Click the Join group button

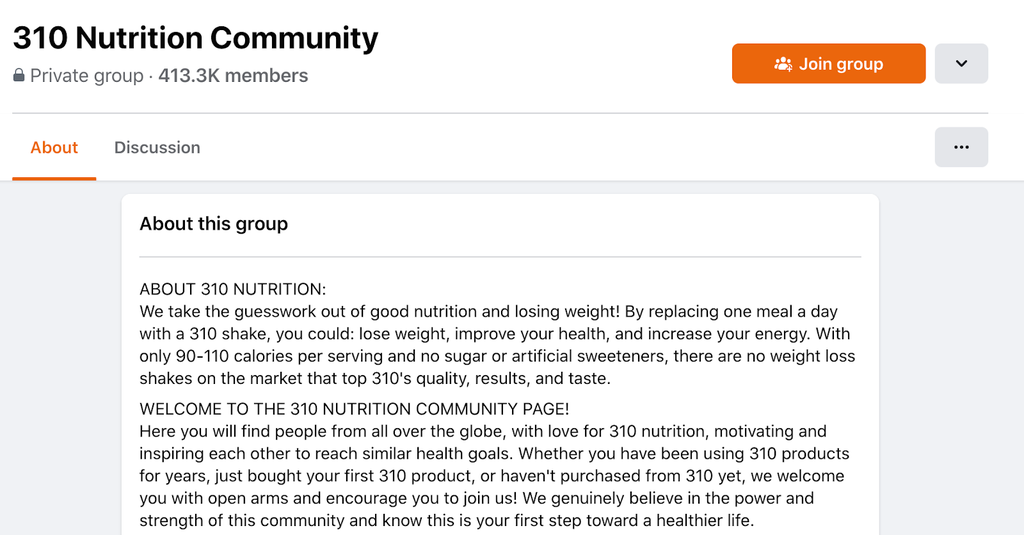pyautogui.click(x=828, y=63)
